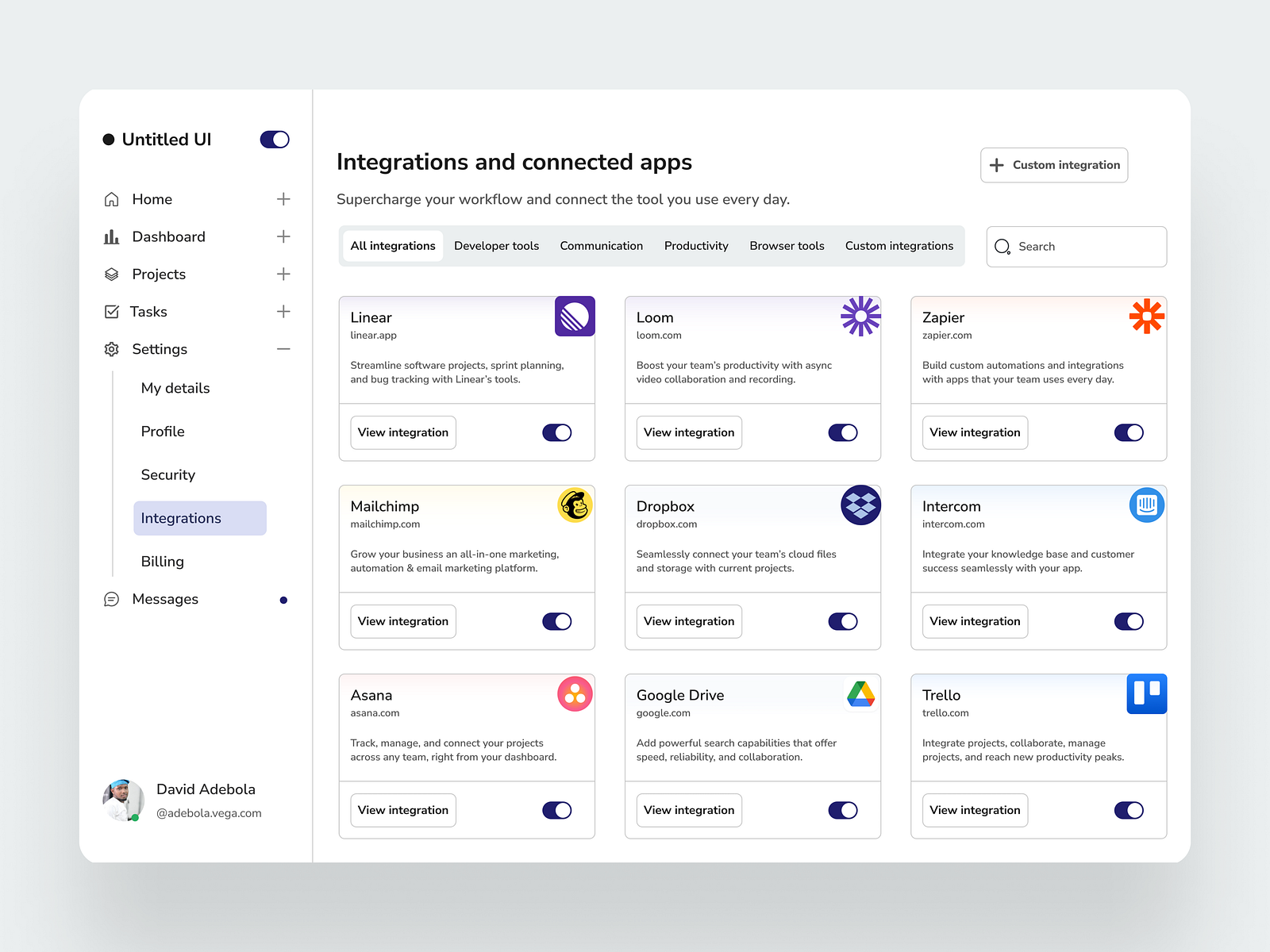Open View integration for Dropbox

tap(689, 621)
